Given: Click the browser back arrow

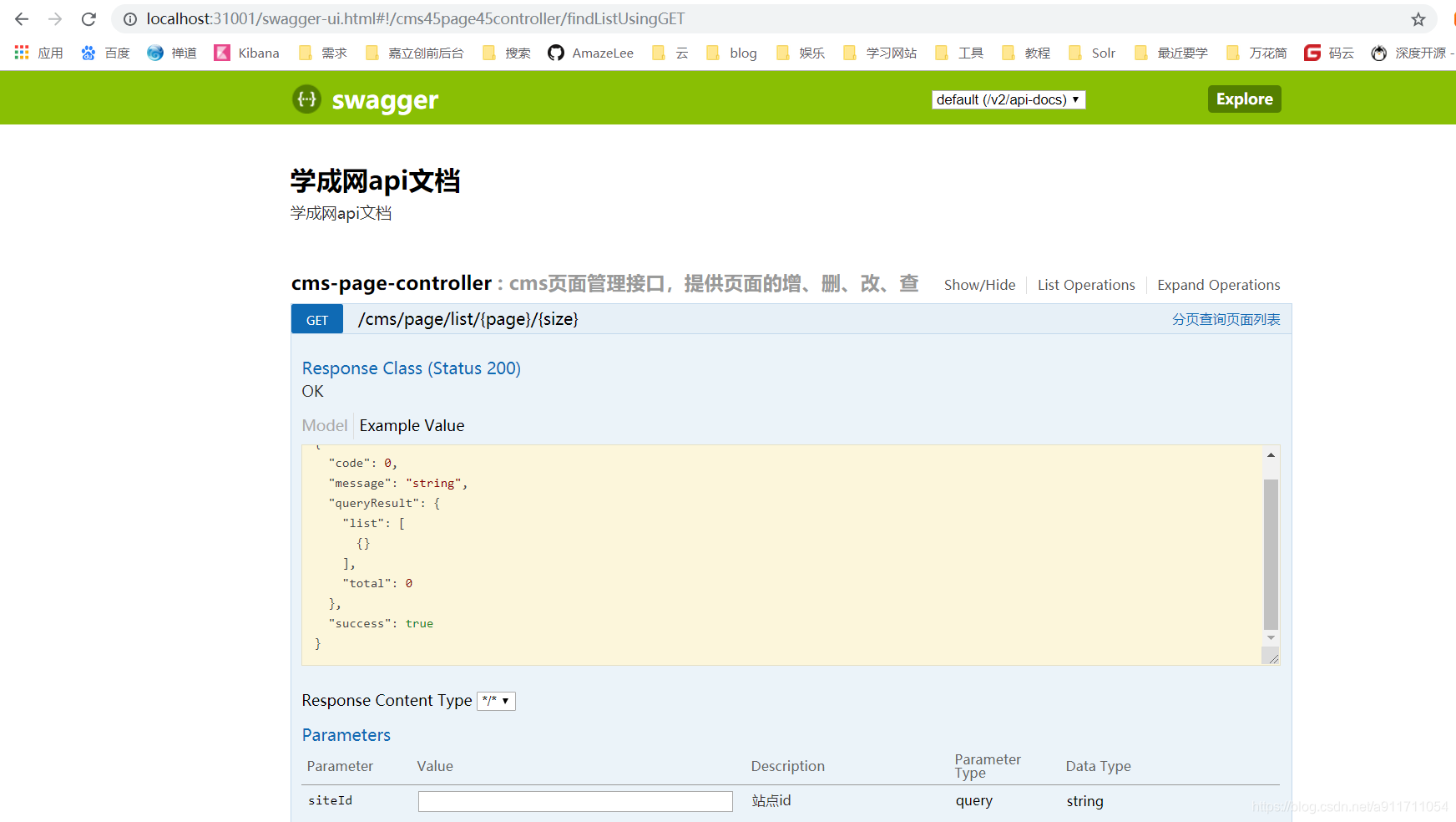Looking at the screenshot, I should click(x=22, y=18).
